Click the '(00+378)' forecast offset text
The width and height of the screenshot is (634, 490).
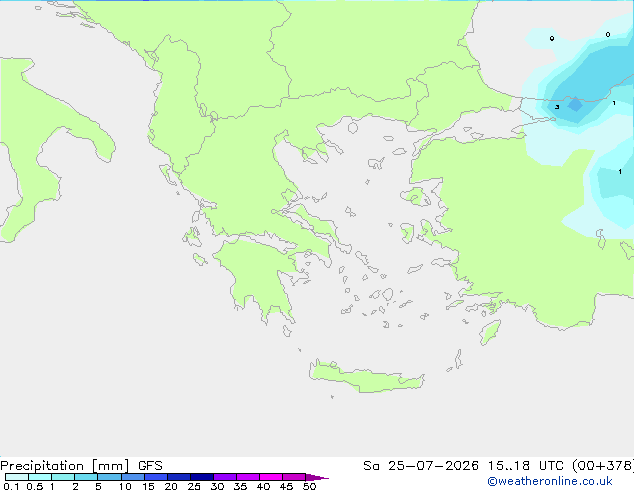[603, 466]
